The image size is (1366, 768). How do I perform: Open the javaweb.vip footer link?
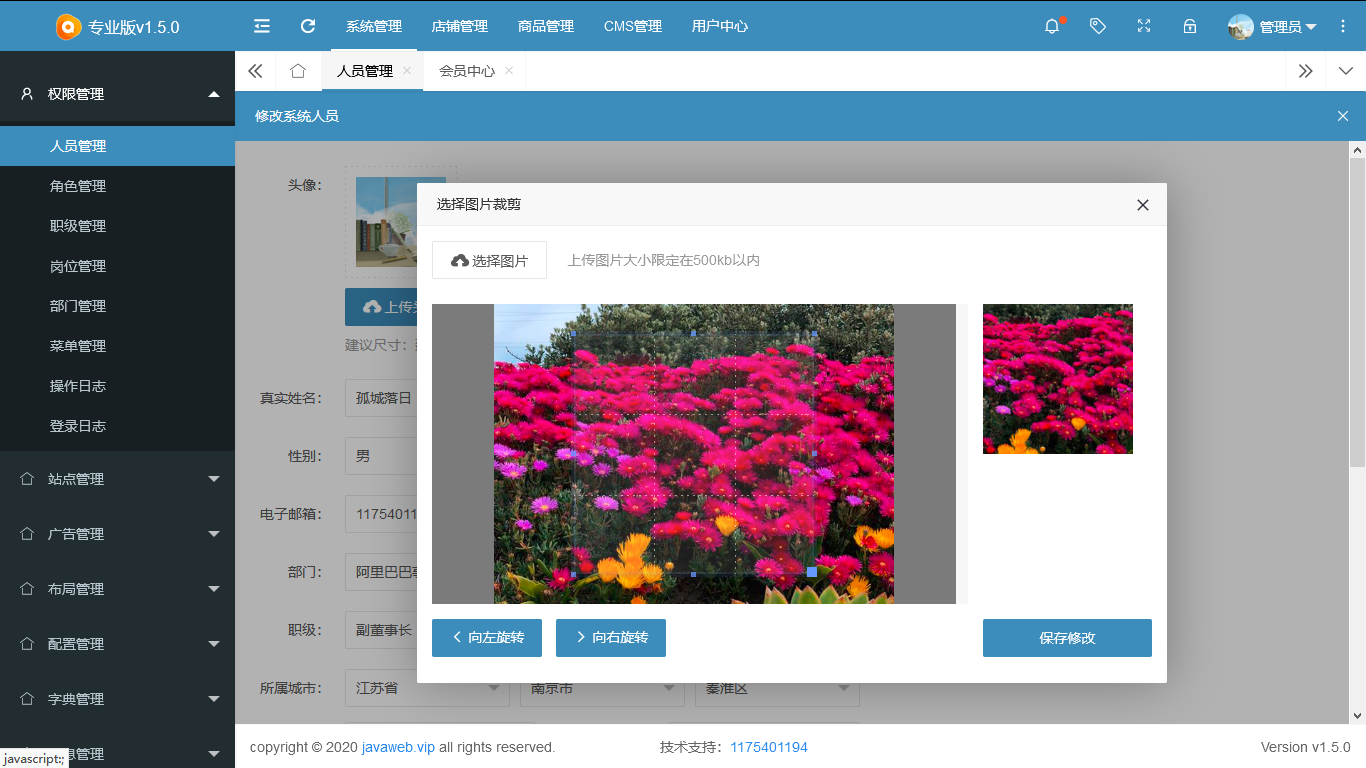[x=398, y=747]
